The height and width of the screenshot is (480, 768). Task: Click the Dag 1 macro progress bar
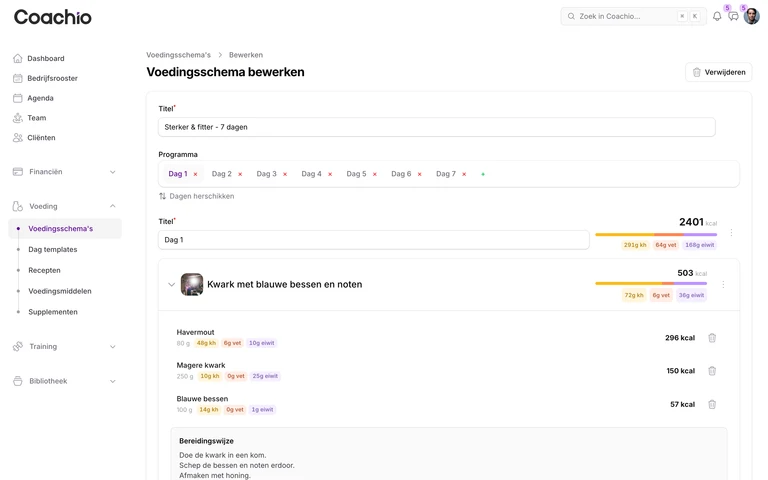[656, 235]
